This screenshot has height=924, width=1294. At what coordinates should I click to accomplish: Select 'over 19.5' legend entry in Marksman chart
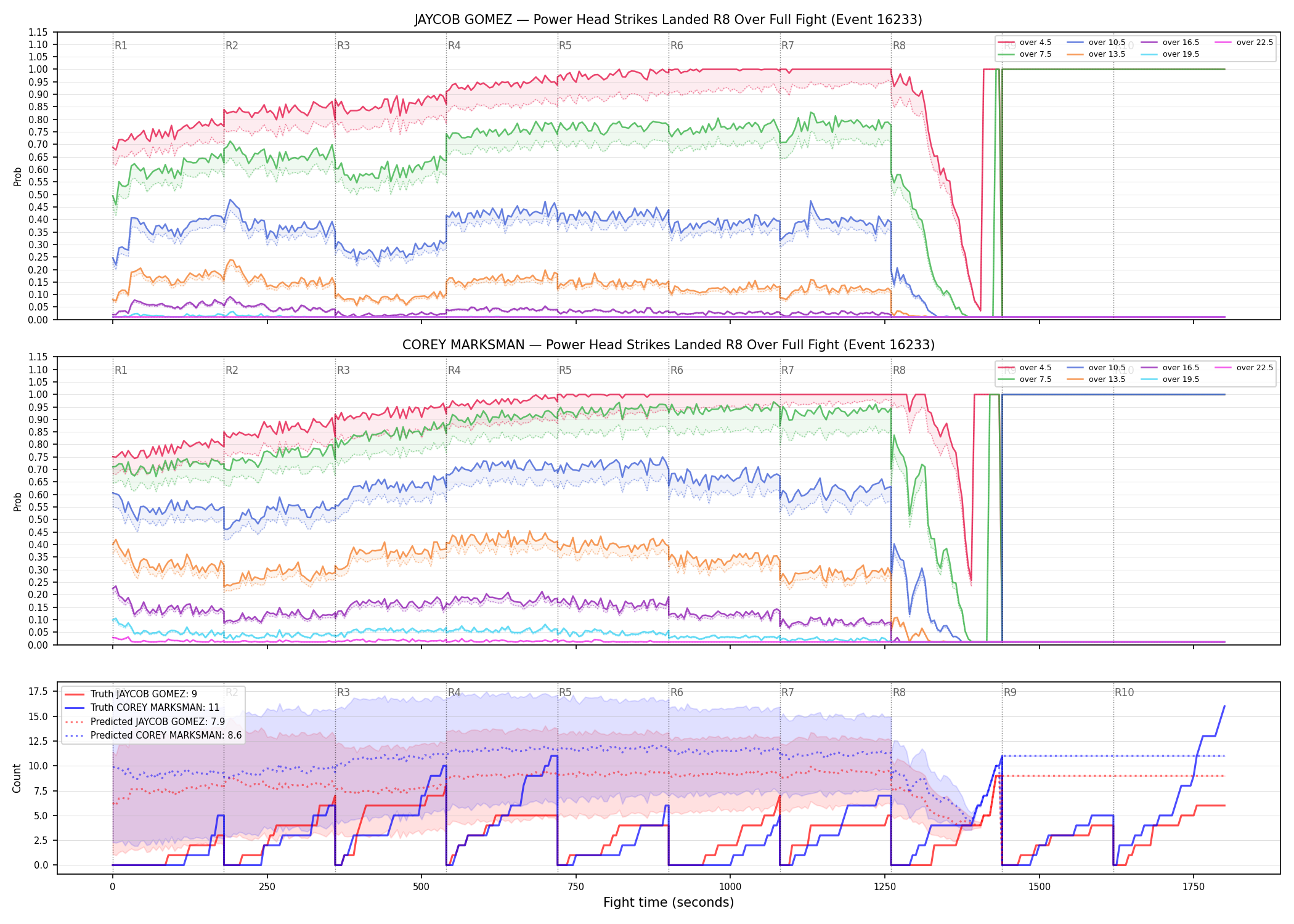[1170, 379]
